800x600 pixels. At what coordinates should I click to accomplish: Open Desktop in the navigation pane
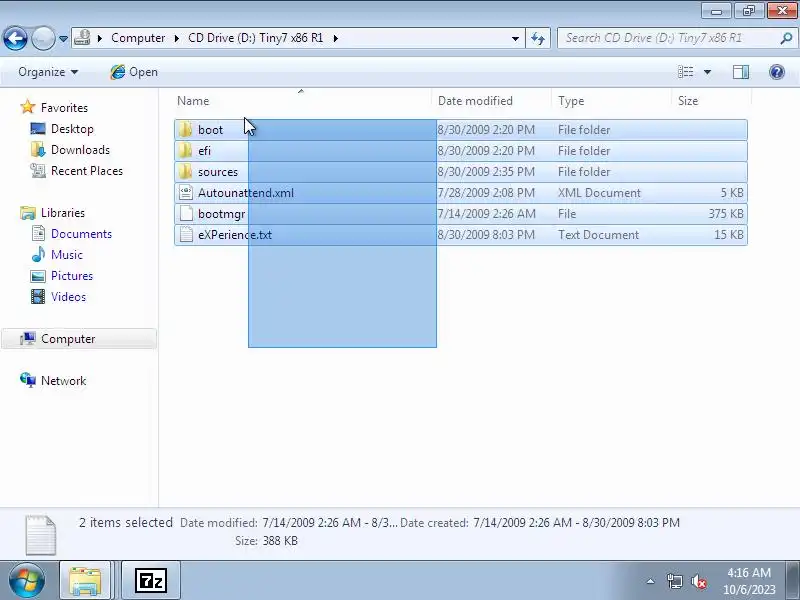pos(72,129)
